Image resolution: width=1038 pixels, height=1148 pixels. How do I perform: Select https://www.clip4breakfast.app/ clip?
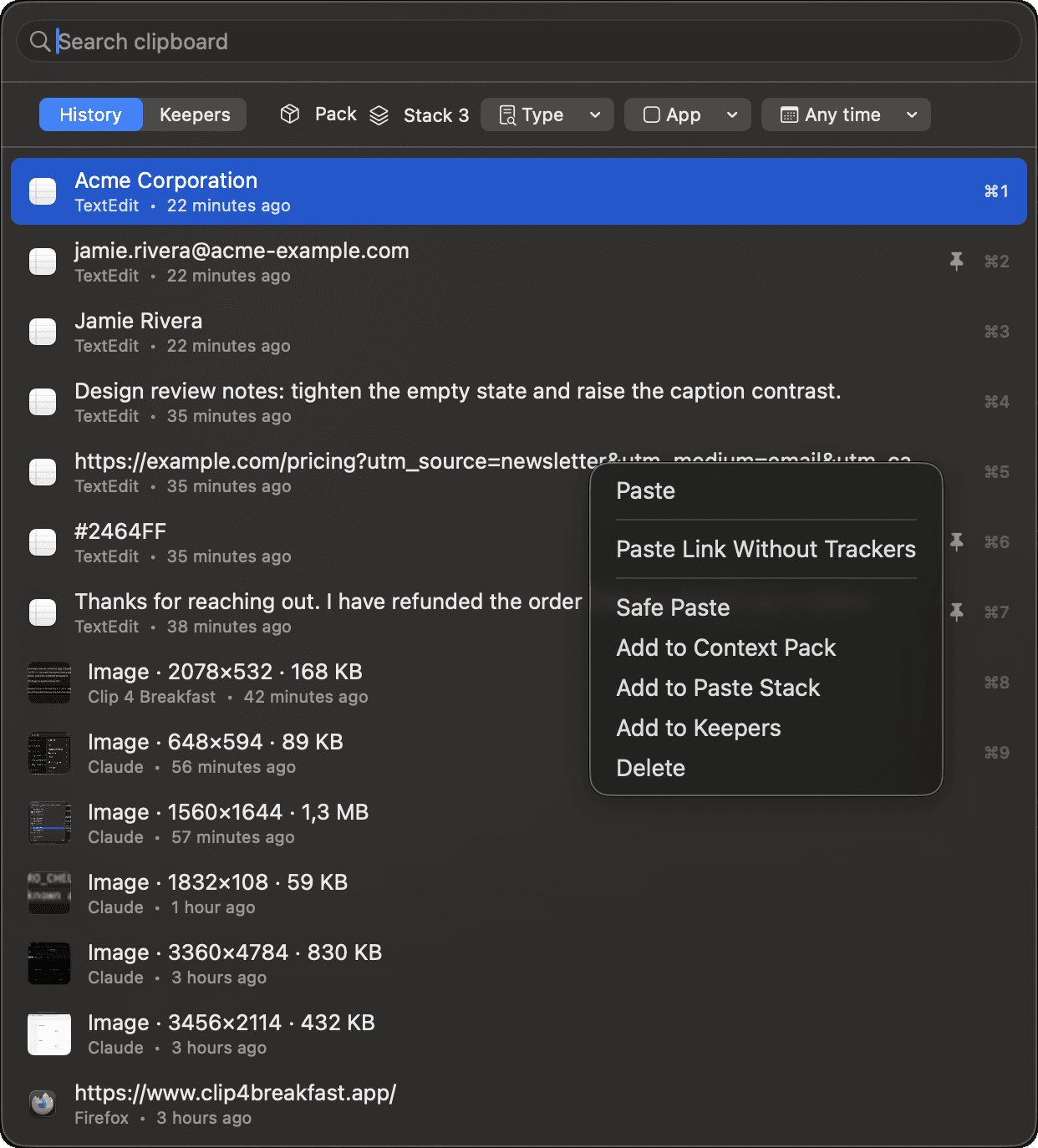point(519,1104)
